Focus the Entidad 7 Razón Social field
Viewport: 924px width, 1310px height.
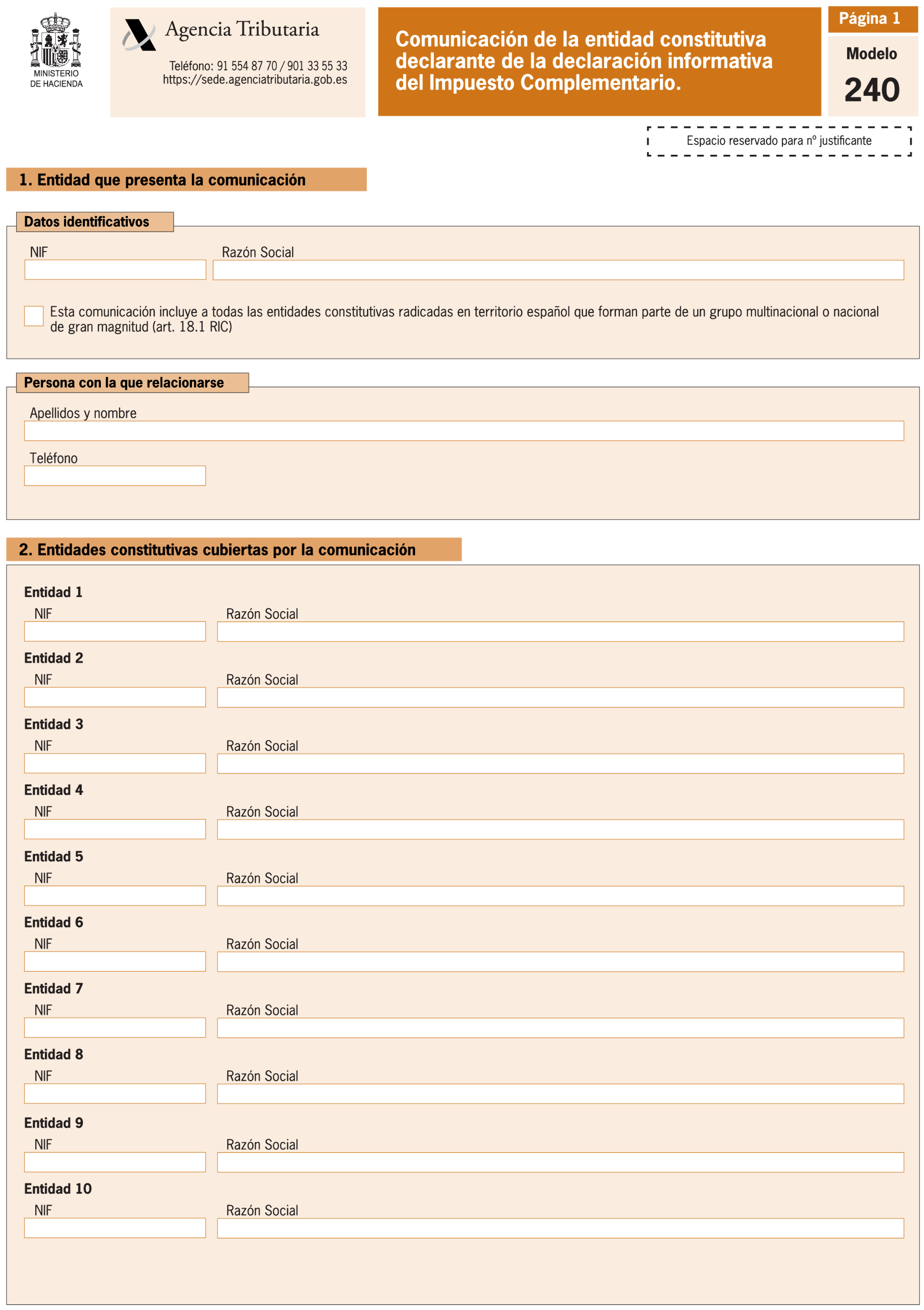coord(560,1028)
